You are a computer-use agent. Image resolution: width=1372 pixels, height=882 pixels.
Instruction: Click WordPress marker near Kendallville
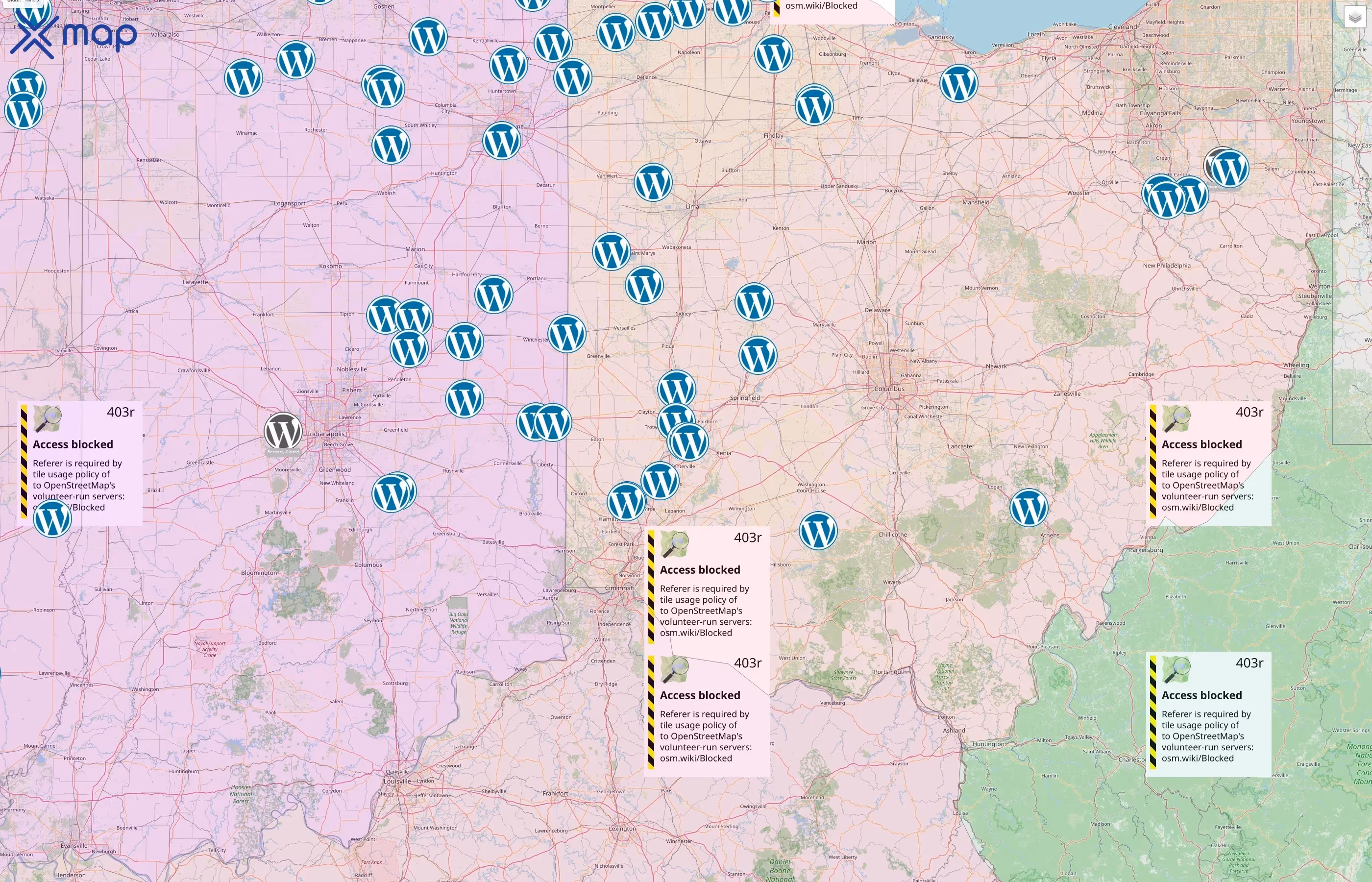509,65
